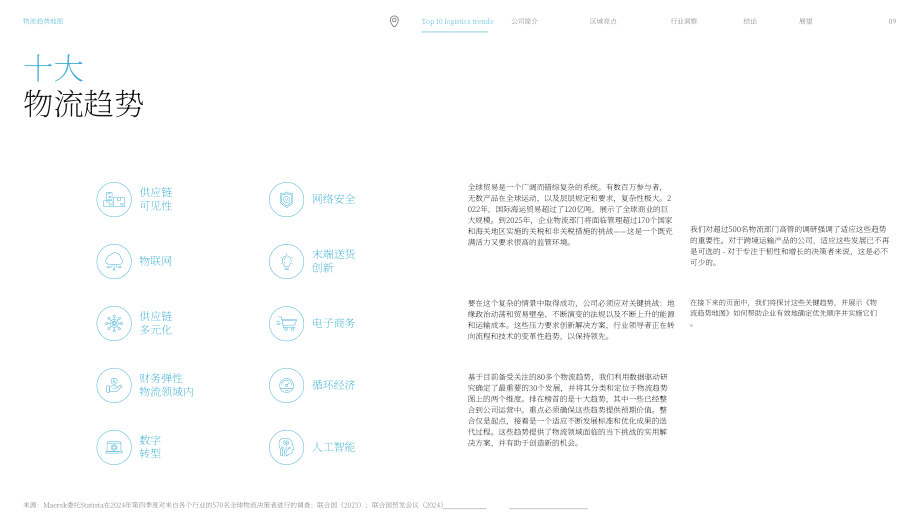This screenshot has width=920, height=518.
Task: Click the 人工智能 label
Action: coord(333,447)
